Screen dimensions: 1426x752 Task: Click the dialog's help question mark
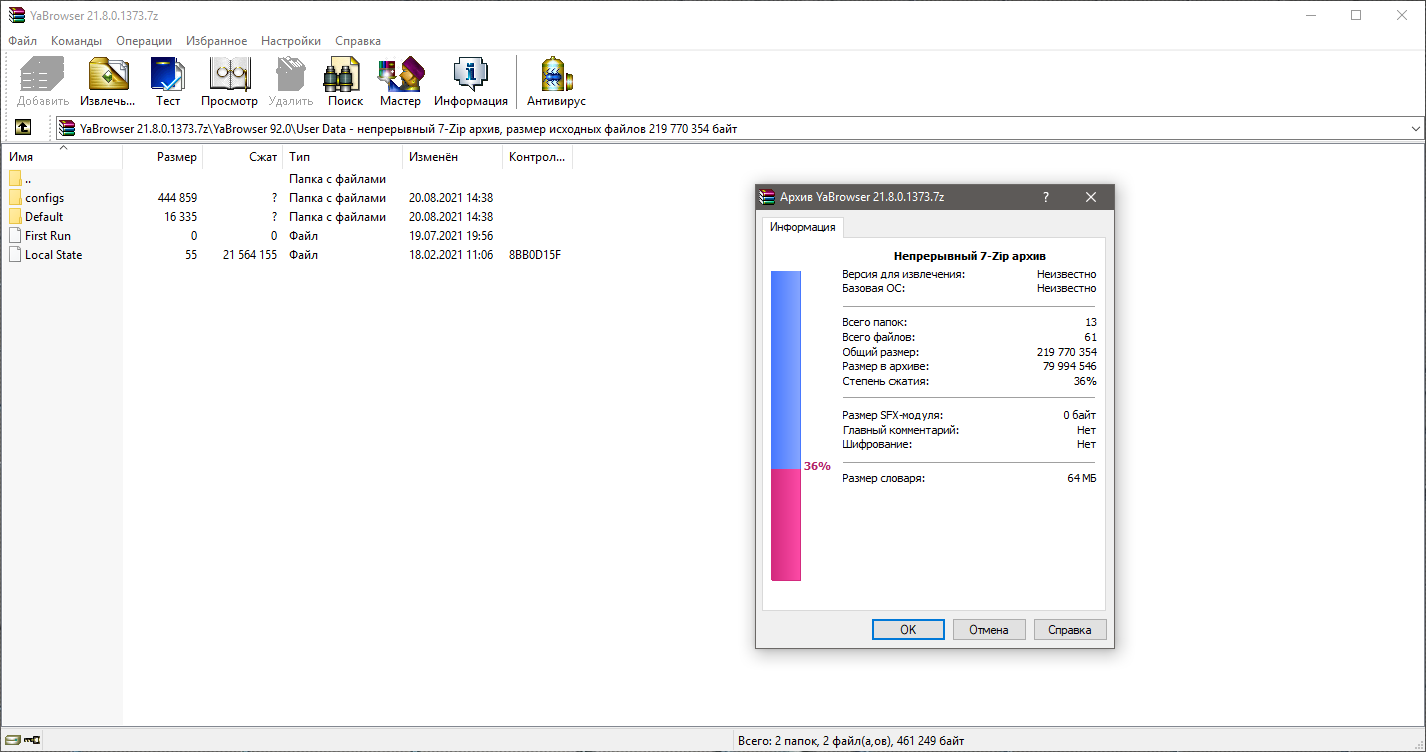pos(1046,197)
